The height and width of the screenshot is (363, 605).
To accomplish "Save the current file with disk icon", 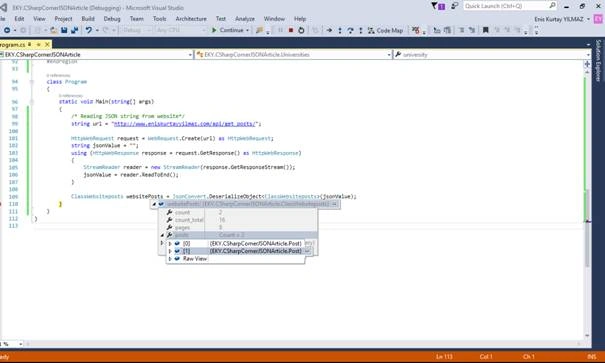I will (x=64, y=30).
